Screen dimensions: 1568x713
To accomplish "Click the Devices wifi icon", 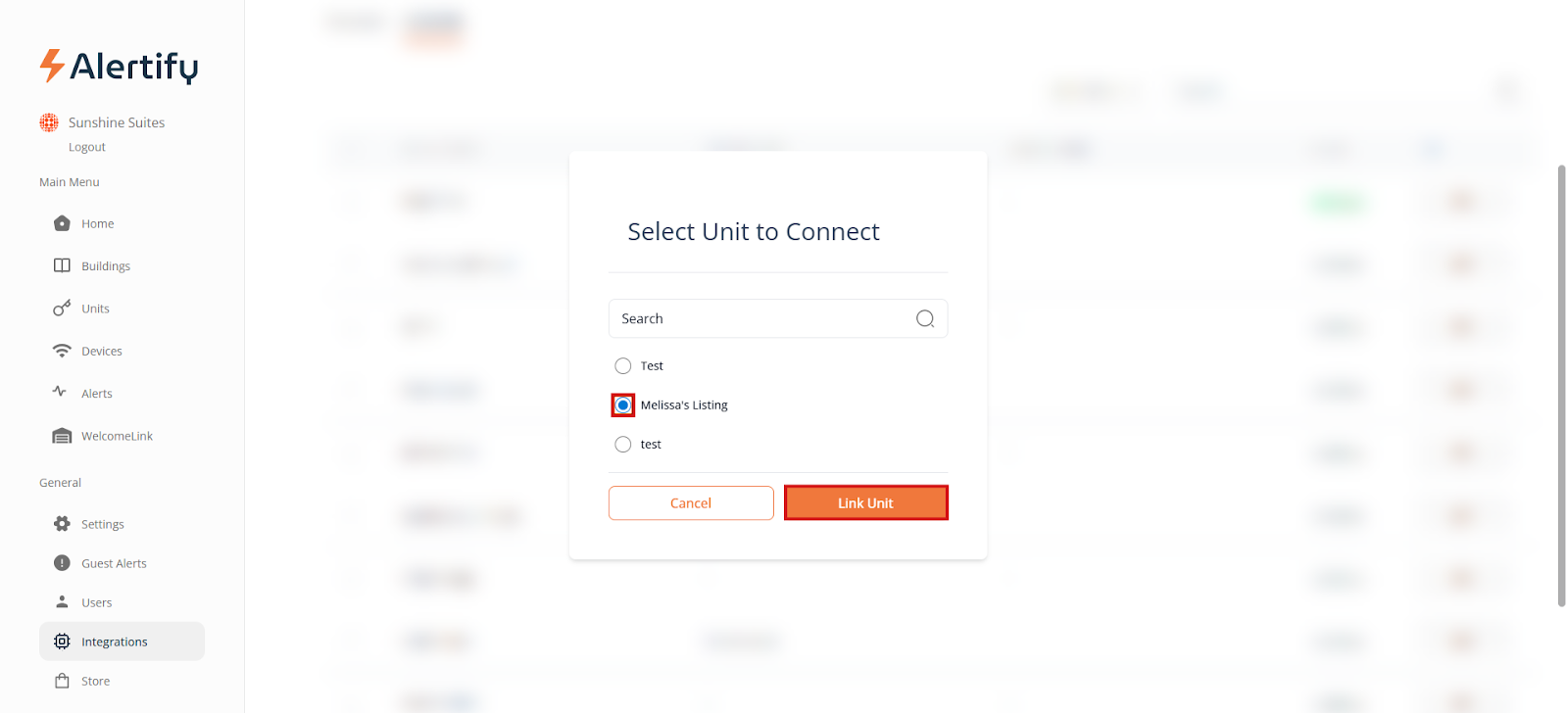I will [x=62, y=351].
